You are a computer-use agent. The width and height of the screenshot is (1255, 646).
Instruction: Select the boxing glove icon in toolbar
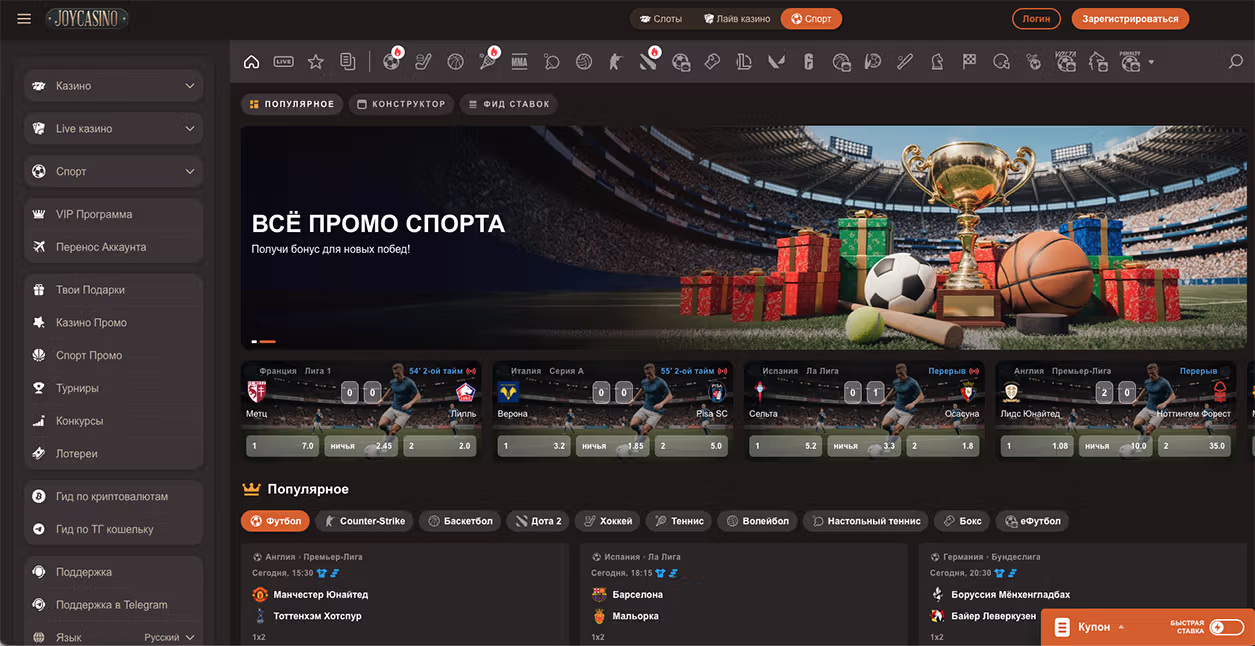712,62
